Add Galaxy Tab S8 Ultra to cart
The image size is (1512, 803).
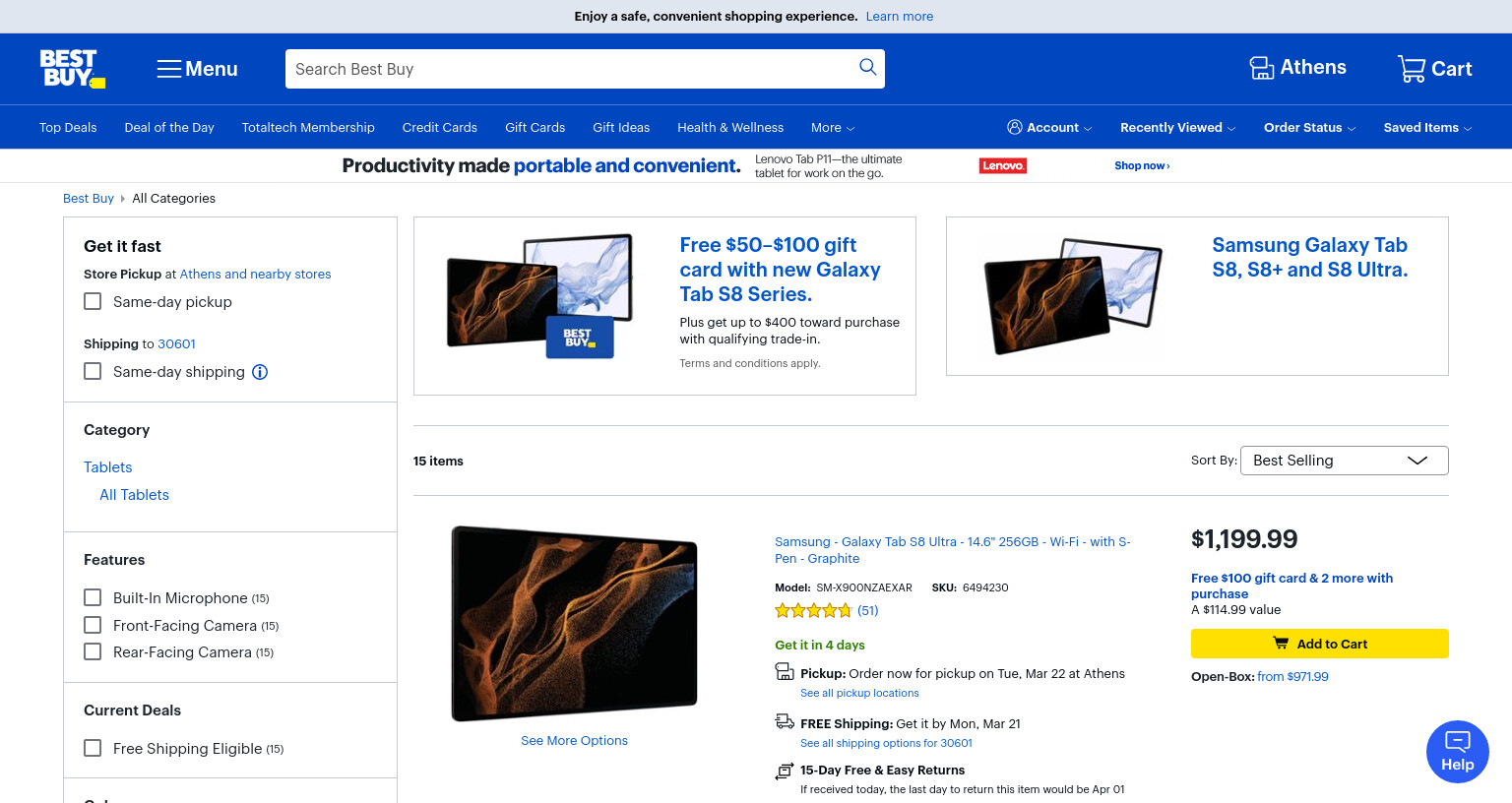tap(1319, 644)
